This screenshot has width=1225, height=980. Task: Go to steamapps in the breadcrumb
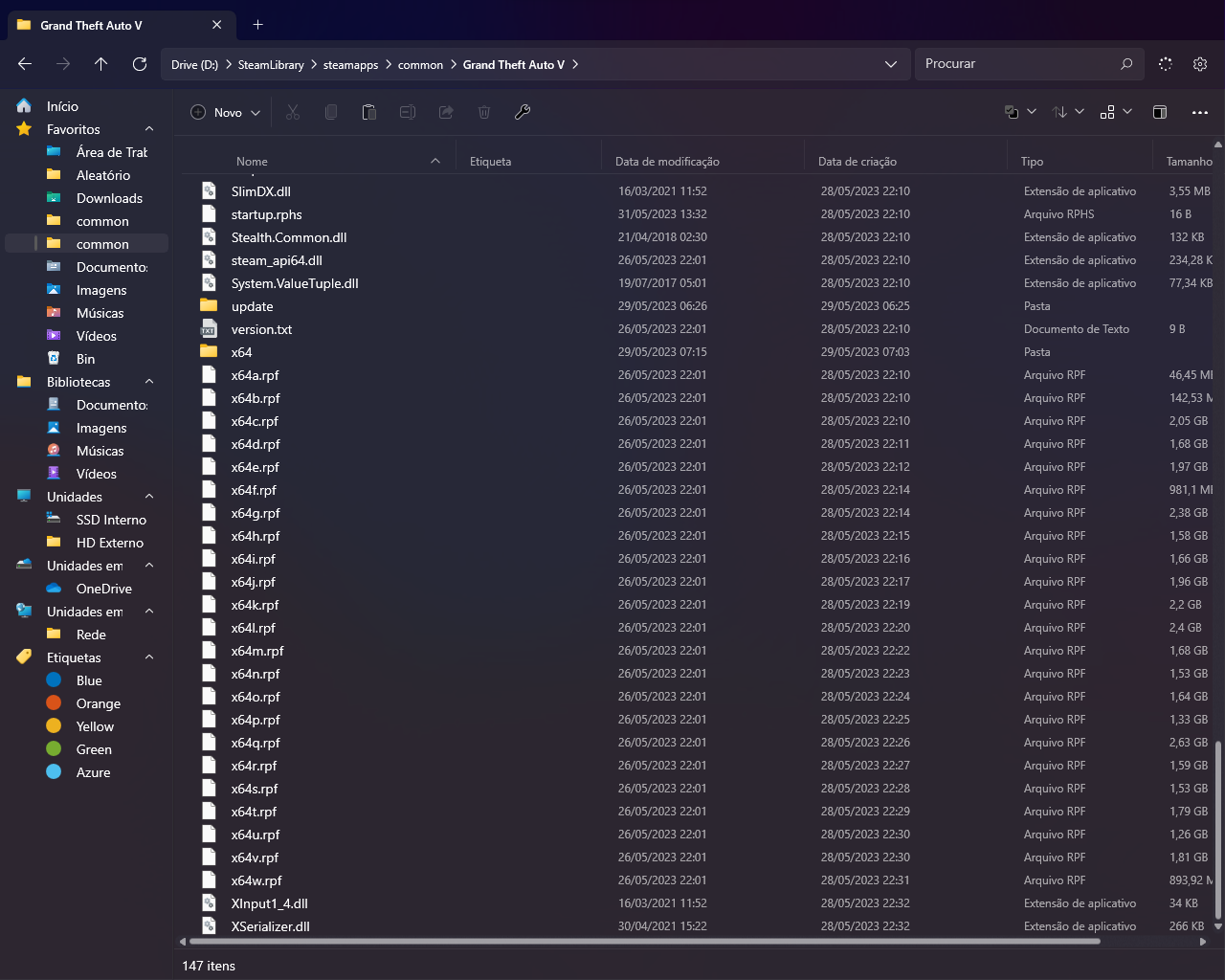click(350, 65)
